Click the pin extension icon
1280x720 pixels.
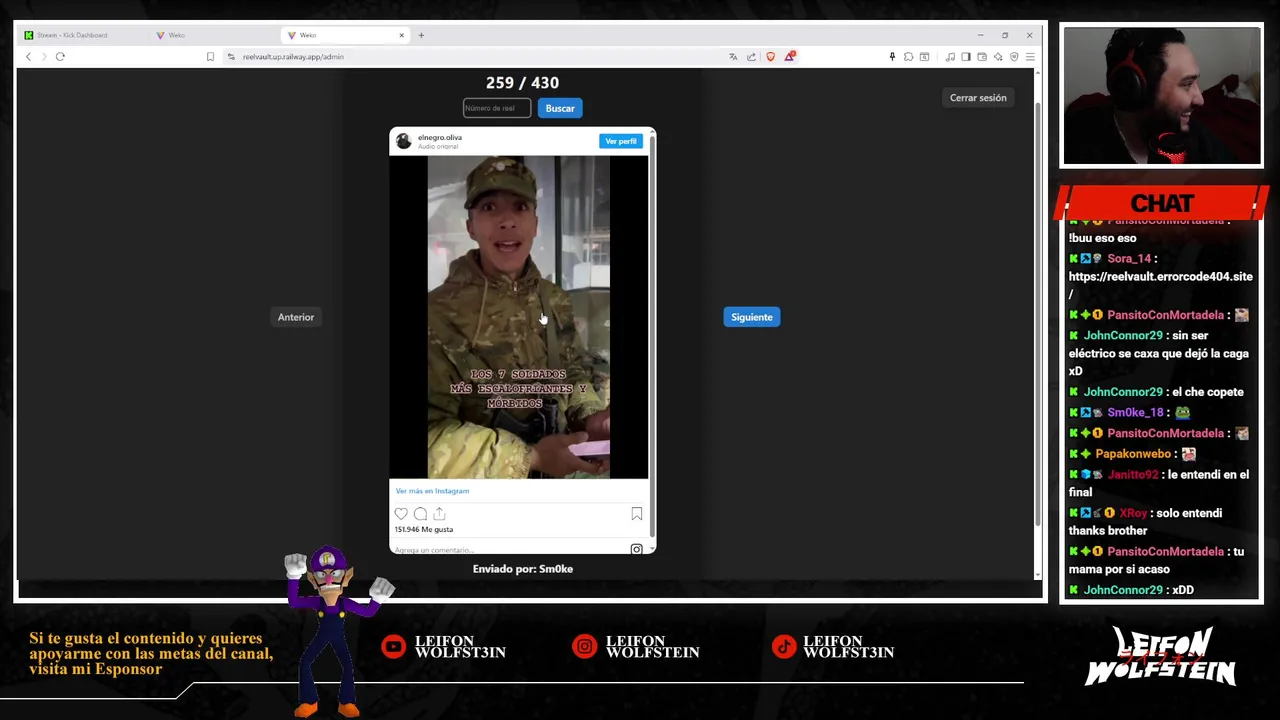coord(892,57)
